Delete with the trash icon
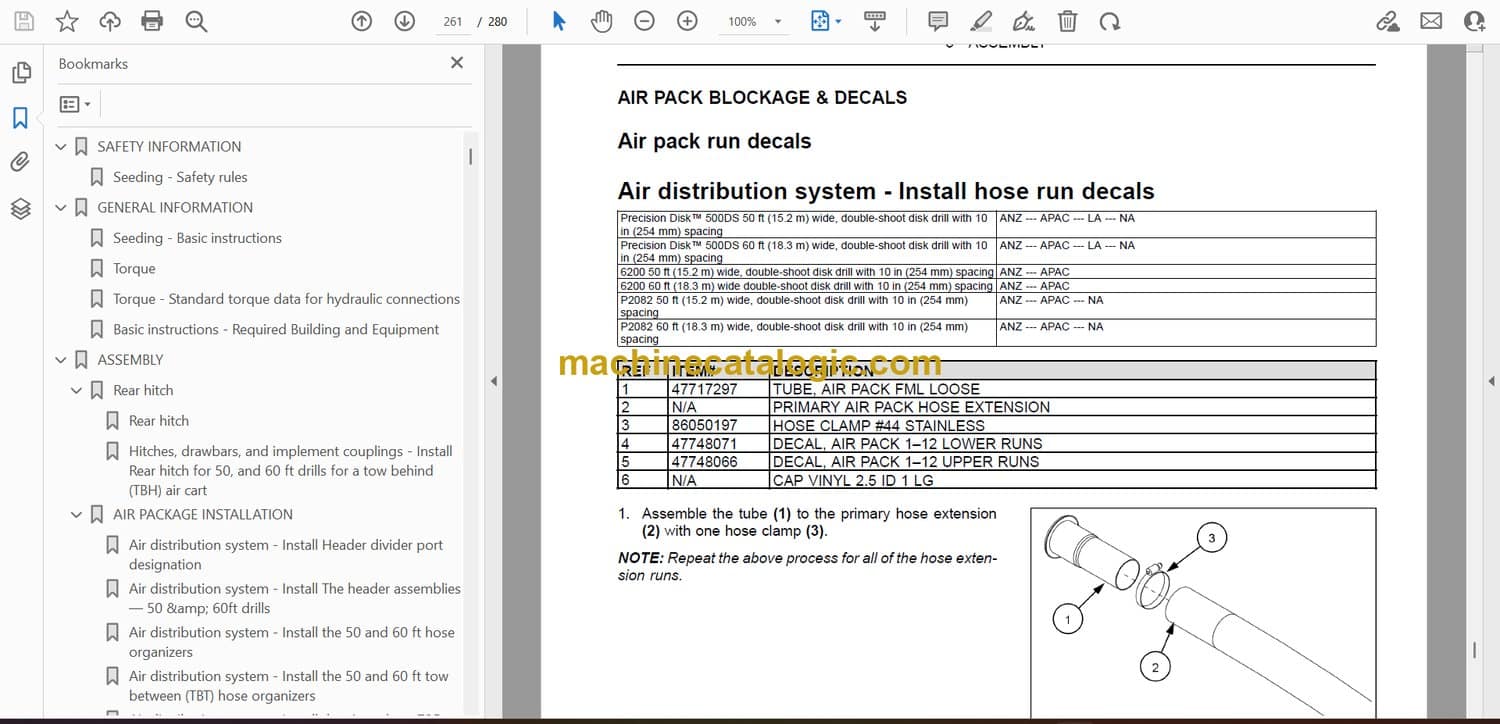This screenshot has width=1500, height=724. [x=1067, y=21]
